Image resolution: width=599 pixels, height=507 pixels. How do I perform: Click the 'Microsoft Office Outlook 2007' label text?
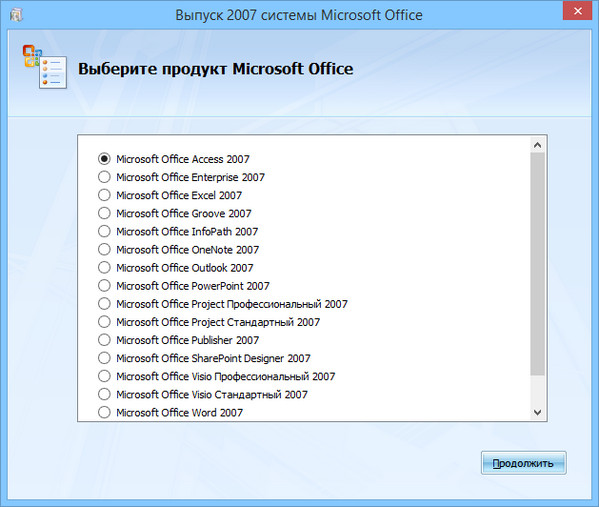pyautogui.click(x=185, y=268)
